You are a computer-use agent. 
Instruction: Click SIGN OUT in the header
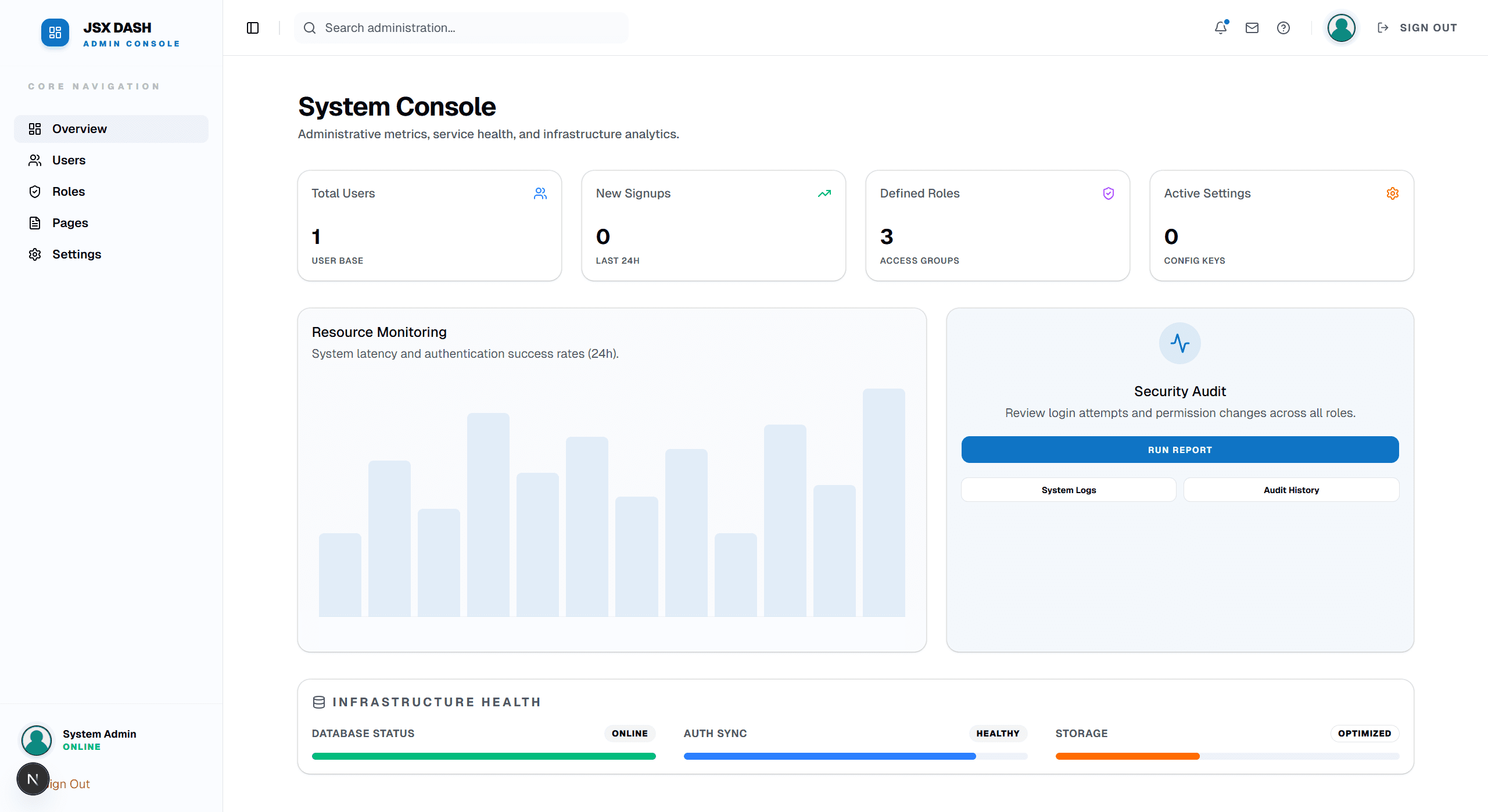[1428, 28]
